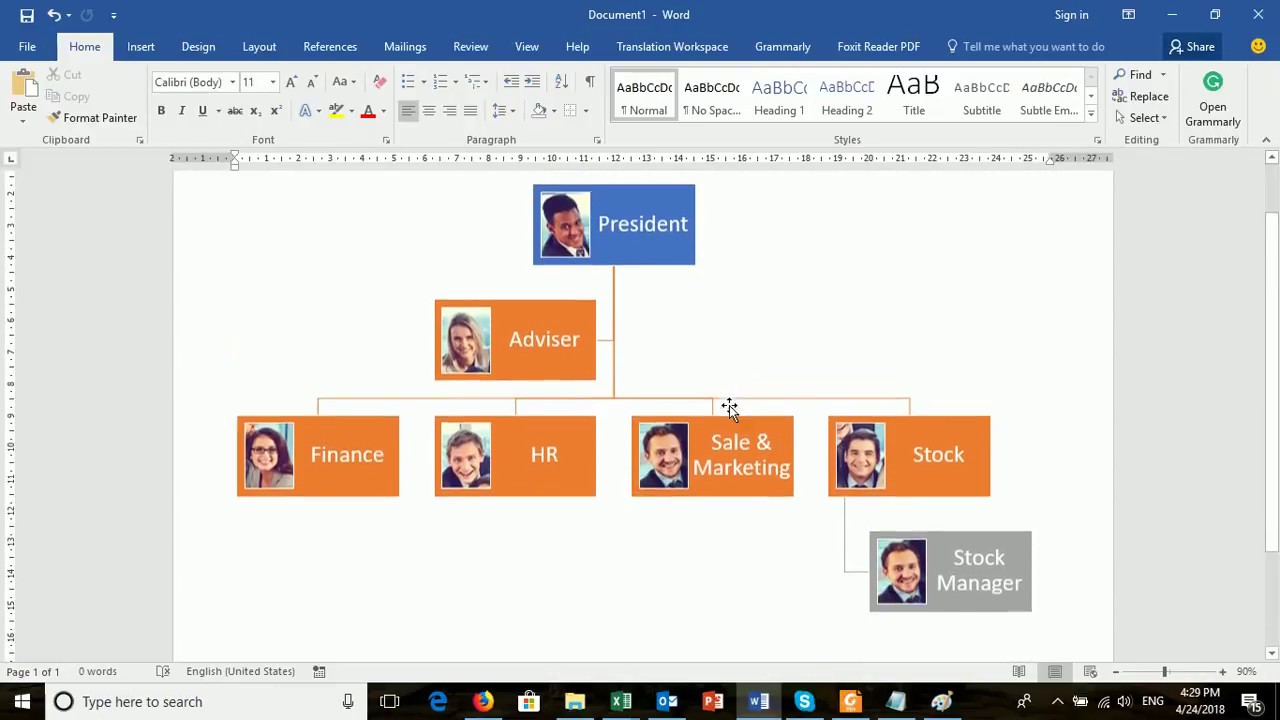Apply superscript formatting
Viewport: 1280px width, 720px height.
(x=276, y=111)
